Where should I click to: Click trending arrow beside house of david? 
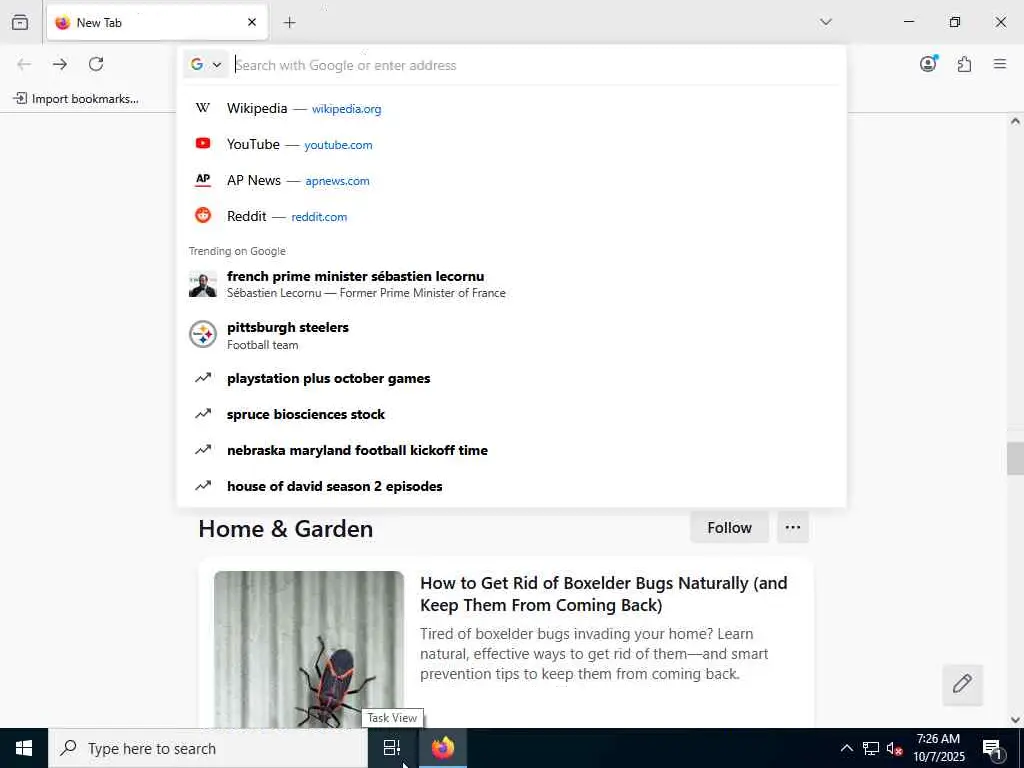(203, 485)
